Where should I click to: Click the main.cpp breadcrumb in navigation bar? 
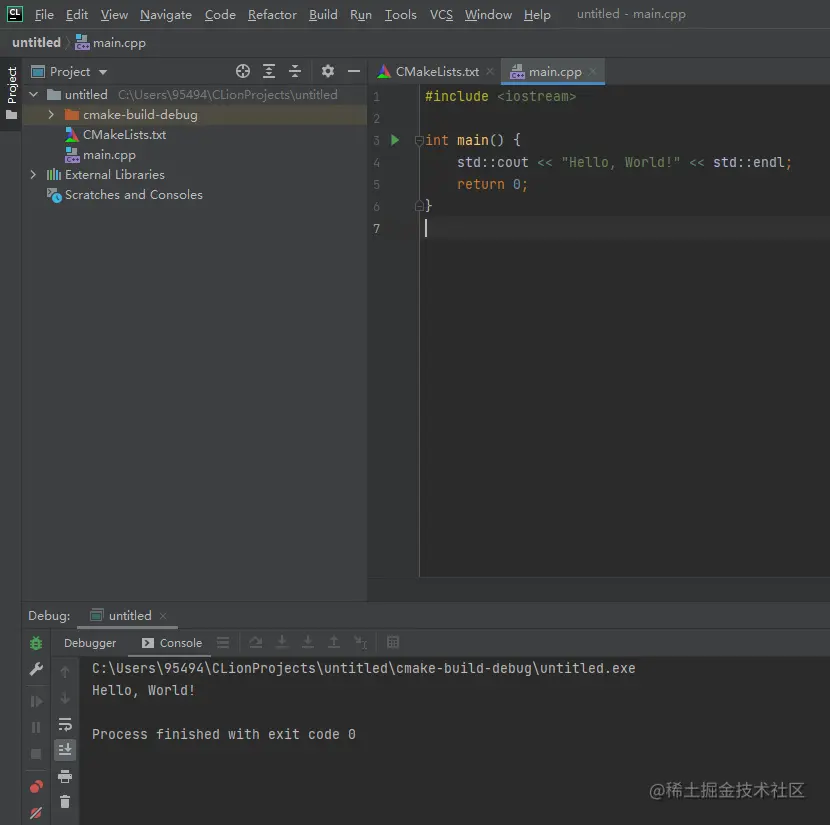click(x=110, y=43)
